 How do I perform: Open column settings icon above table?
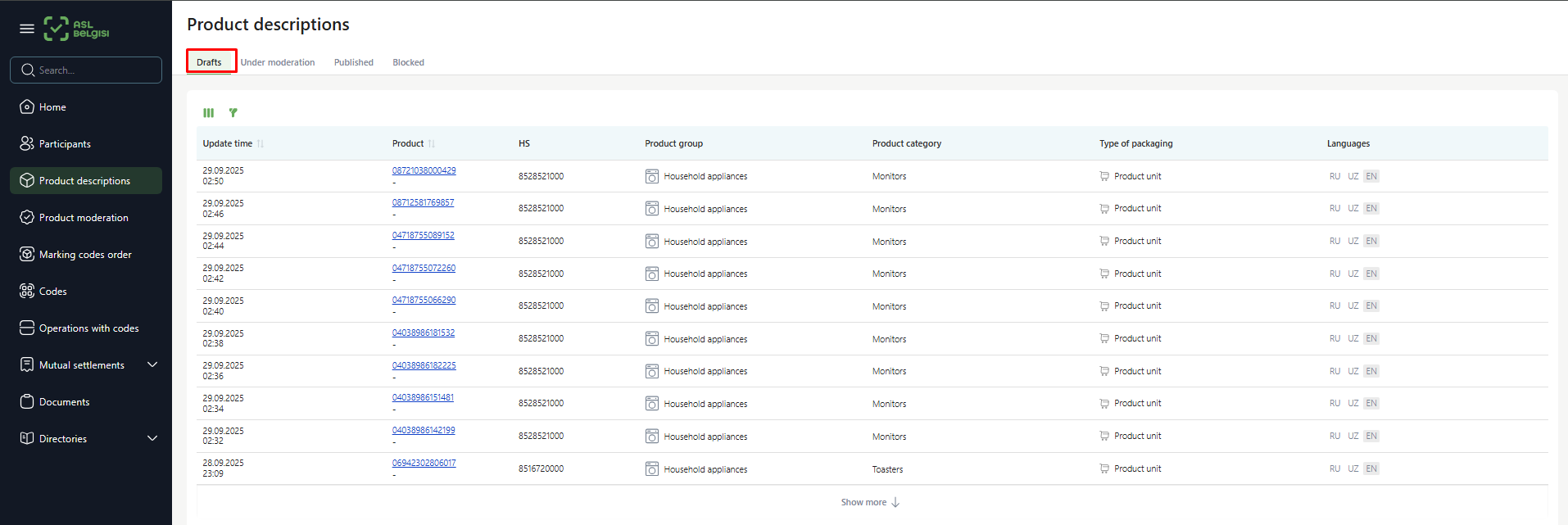coord(209,113)
